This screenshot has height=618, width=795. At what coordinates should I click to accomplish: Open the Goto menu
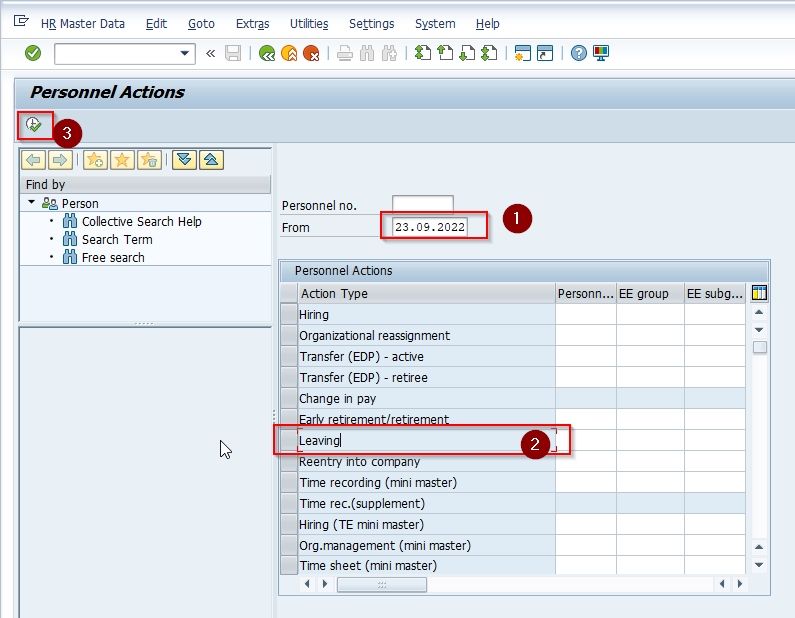pos(201,24)
